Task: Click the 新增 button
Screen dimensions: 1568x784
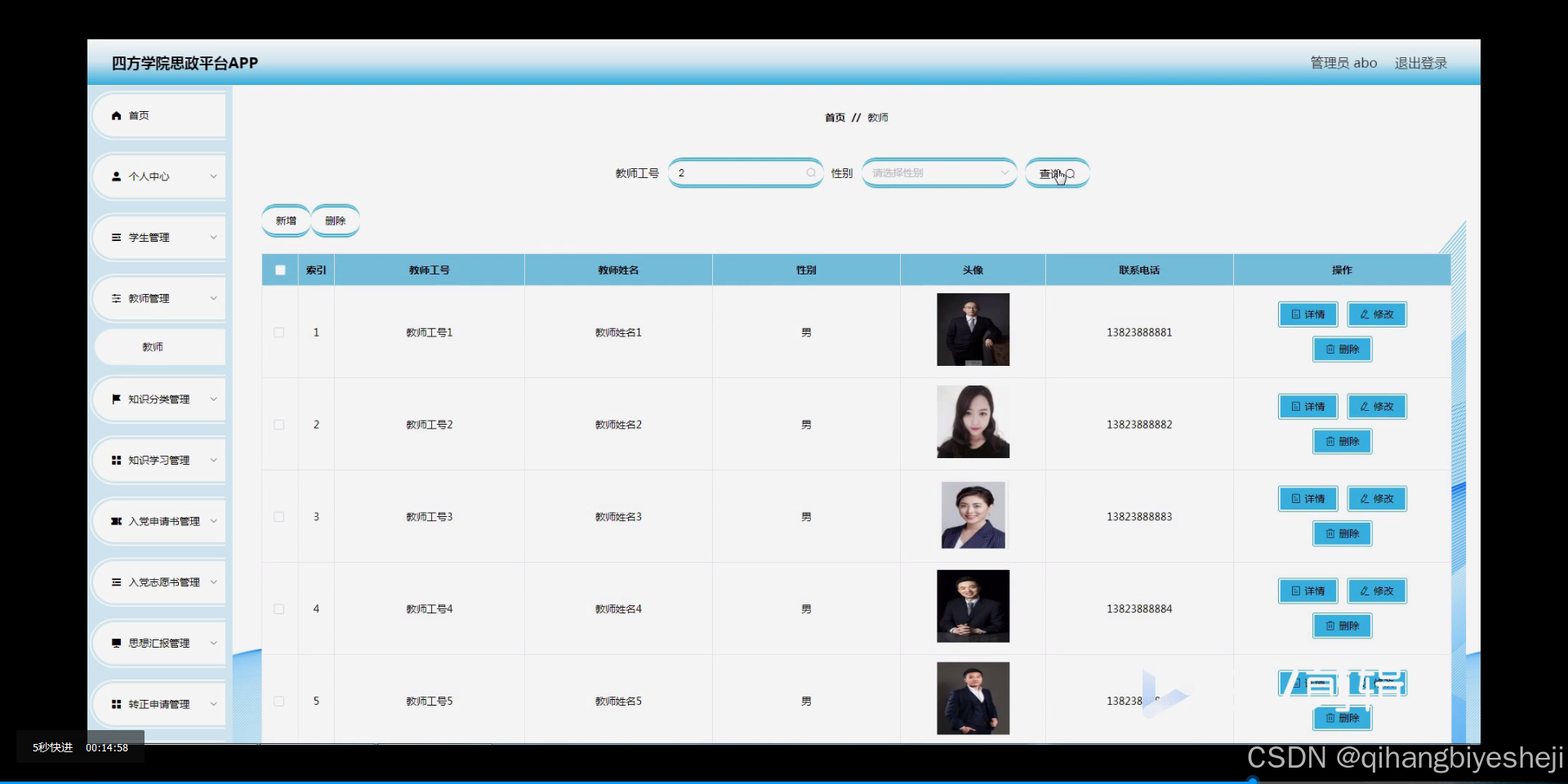Action: click(285, 220)
